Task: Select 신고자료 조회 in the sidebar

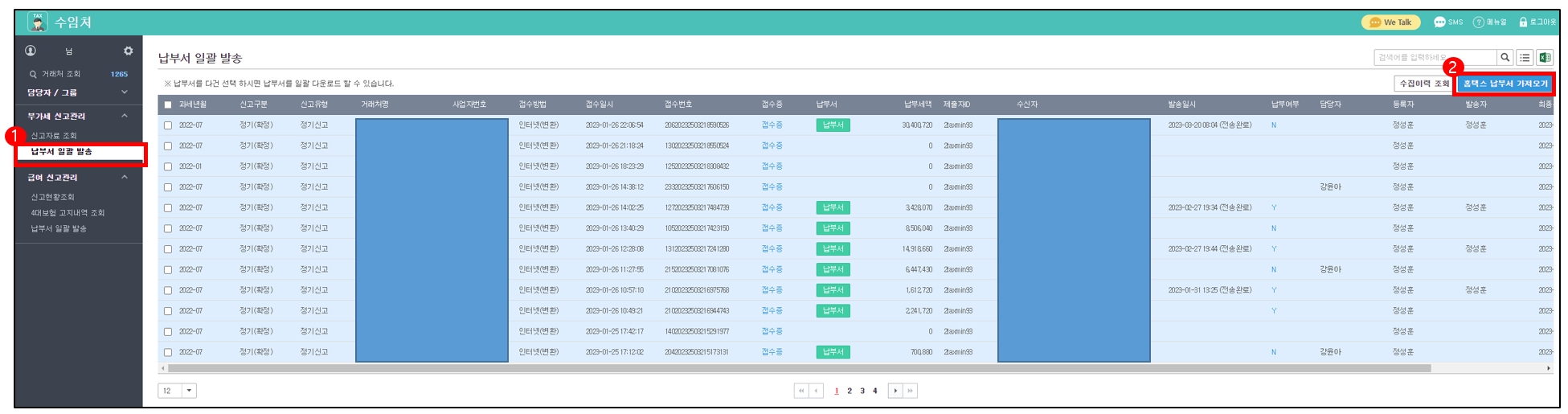Action: point(54,136)
